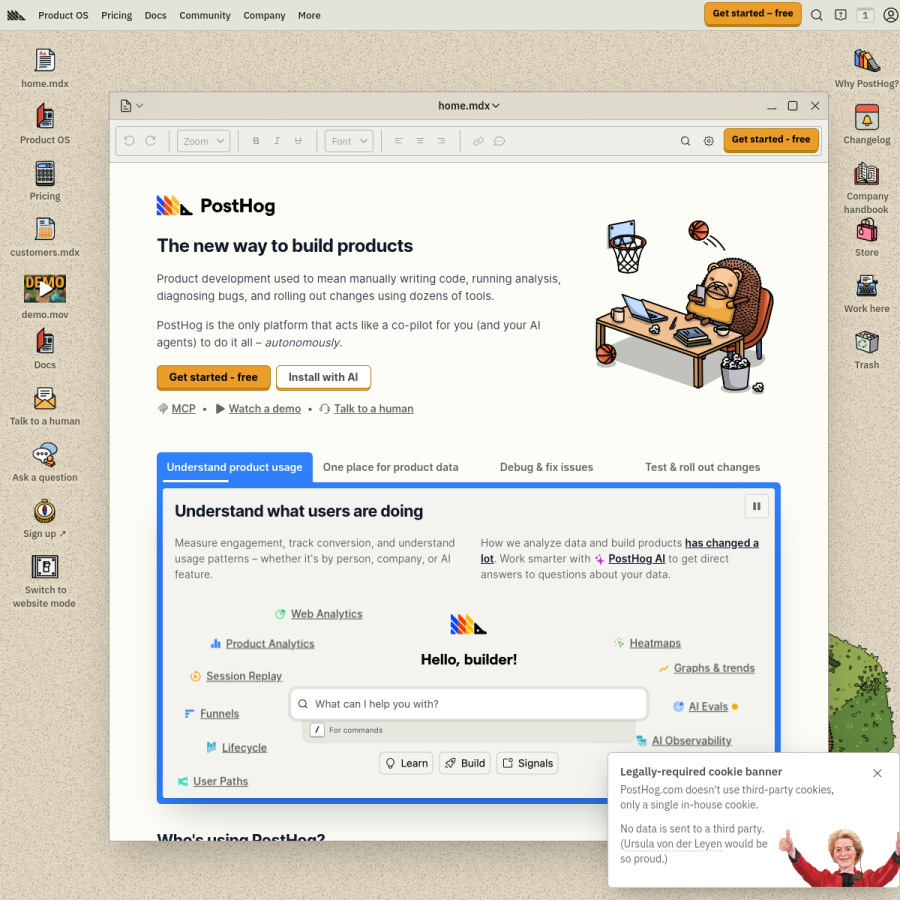Open the Heatmaps link

(x=655, y=643)
